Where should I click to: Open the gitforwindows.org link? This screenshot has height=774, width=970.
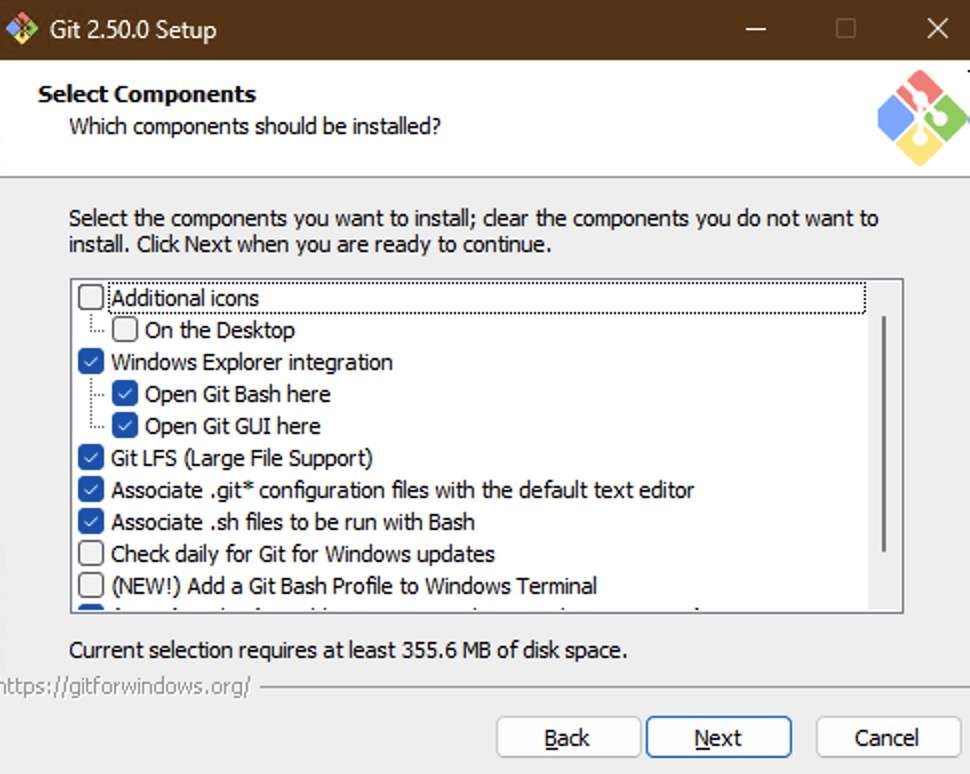point(125,686)
